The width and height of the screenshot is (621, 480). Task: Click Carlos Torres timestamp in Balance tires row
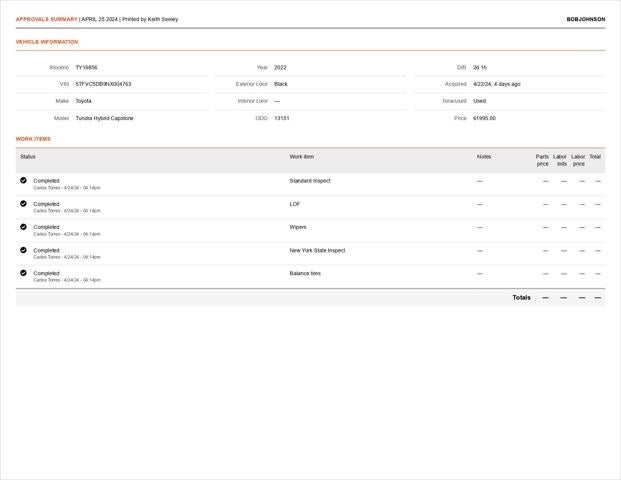click(x=67, y=280)
